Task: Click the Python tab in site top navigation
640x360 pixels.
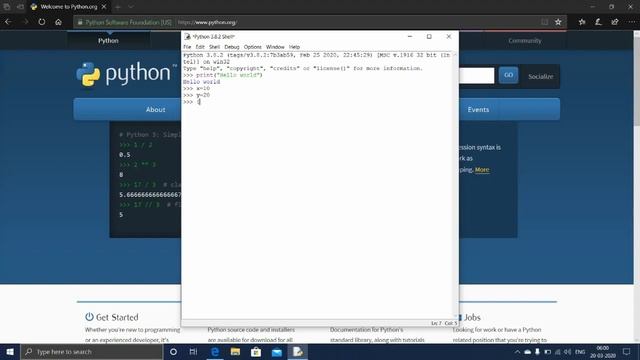Action: tap(108, 40)
